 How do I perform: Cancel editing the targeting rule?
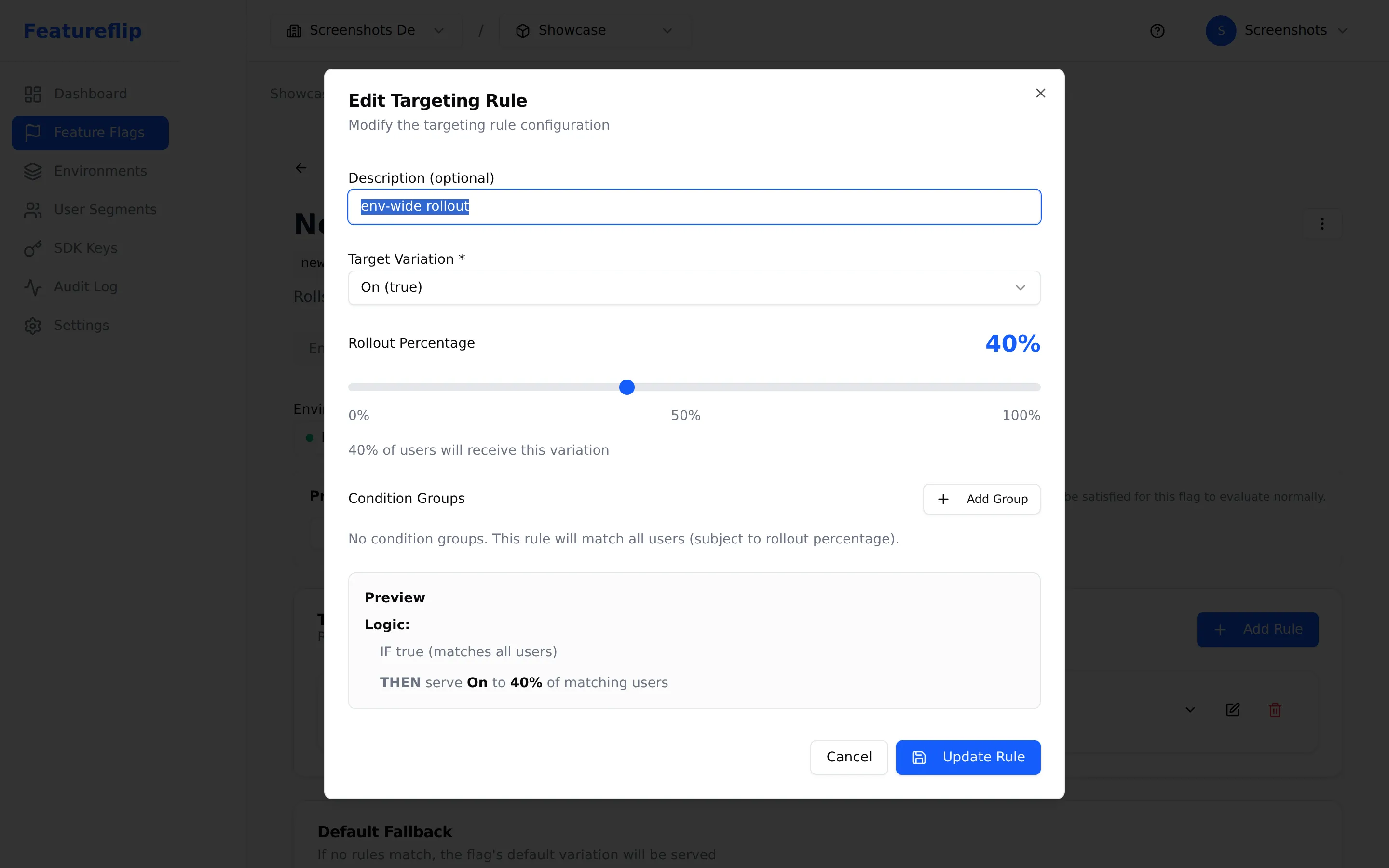(849, 757)
